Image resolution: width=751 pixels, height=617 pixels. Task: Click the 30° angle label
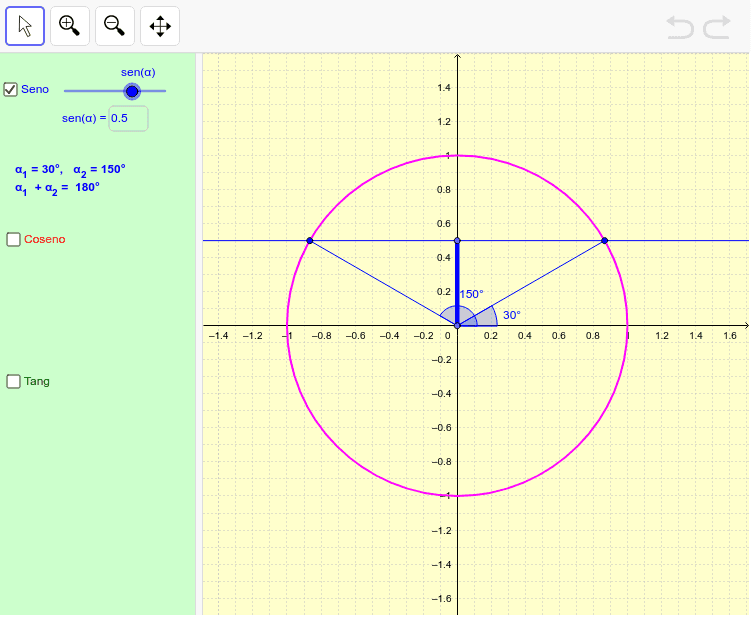pyautogui.click(x=512, y=315)
